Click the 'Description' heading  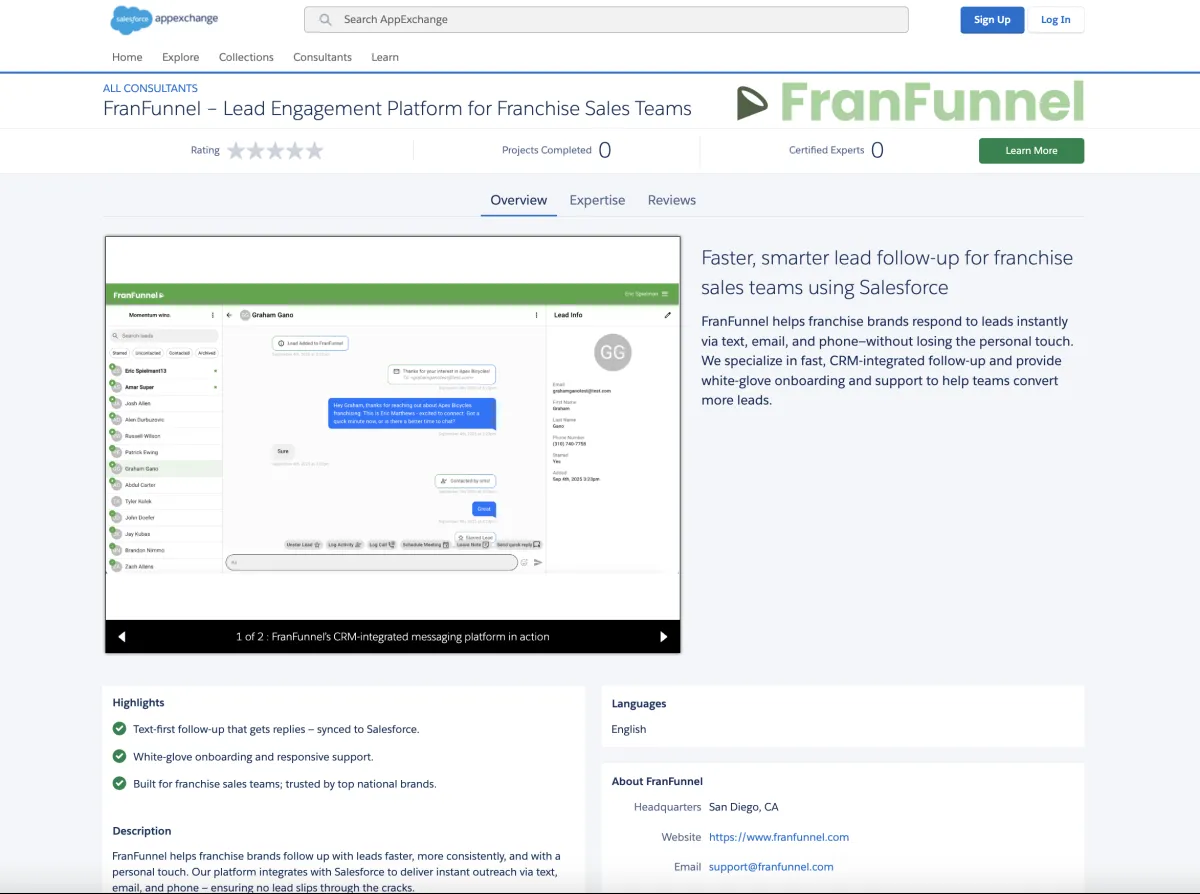142,831
